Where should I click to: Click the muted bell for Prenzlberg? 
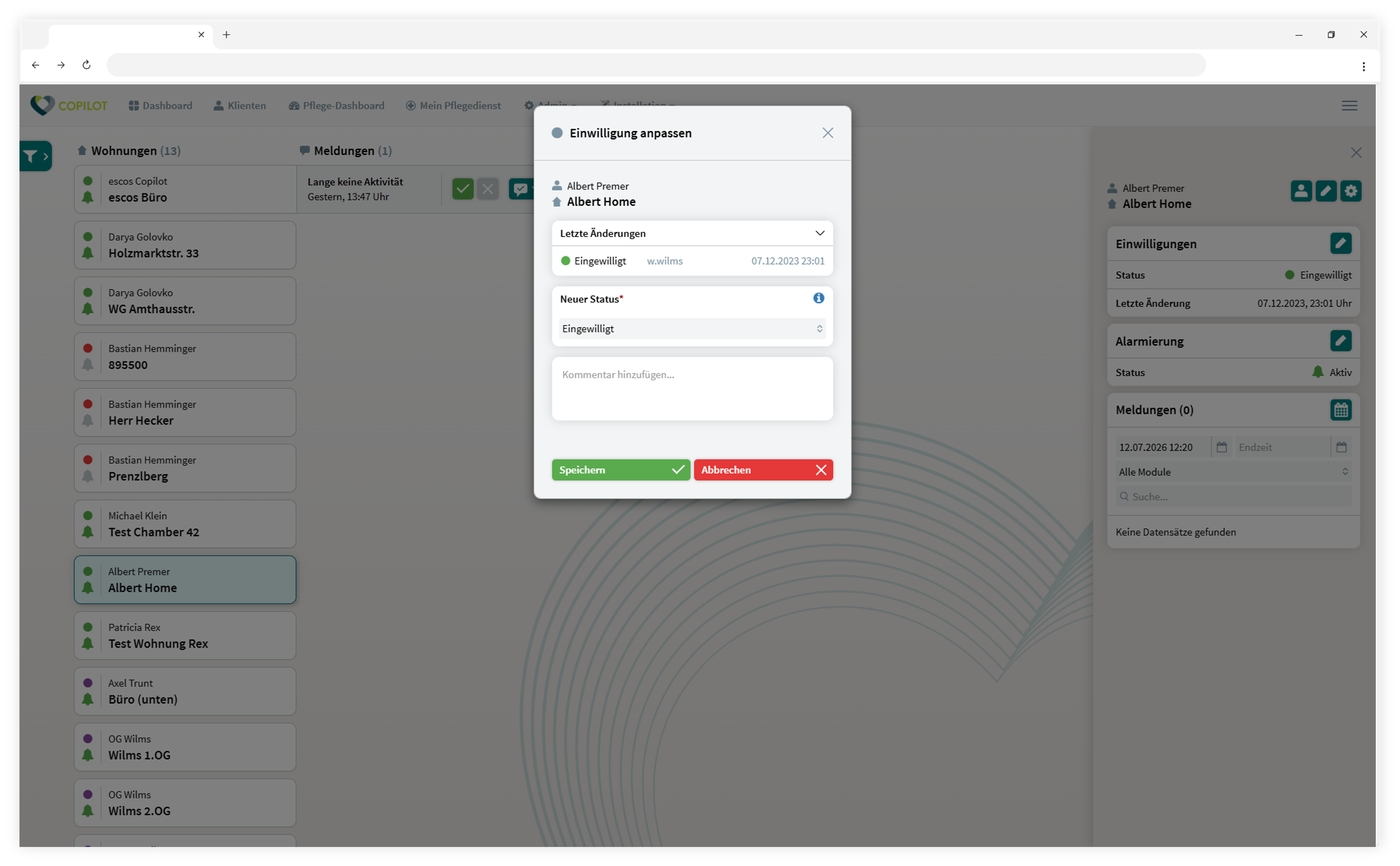[87, 476]
